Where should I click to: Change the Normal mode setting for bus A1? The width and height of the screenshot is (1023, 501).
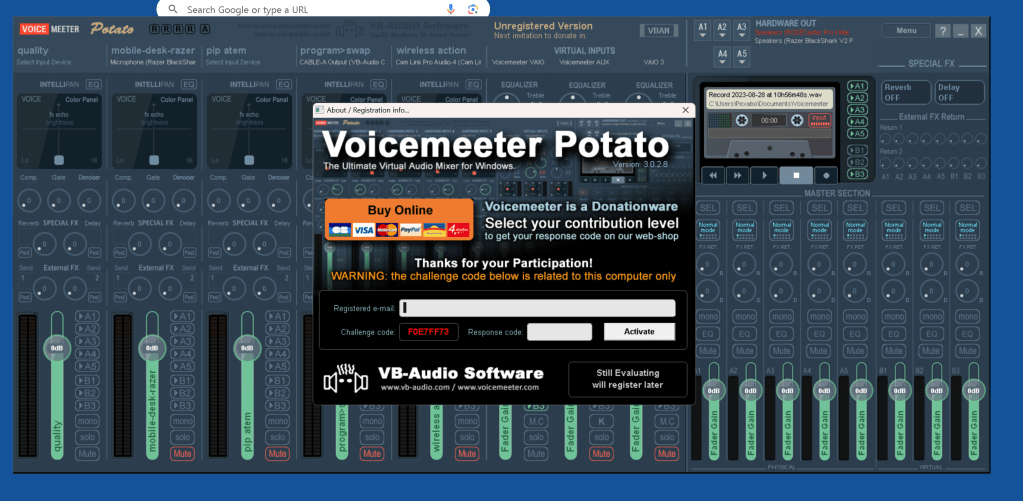tap(709, 229)
